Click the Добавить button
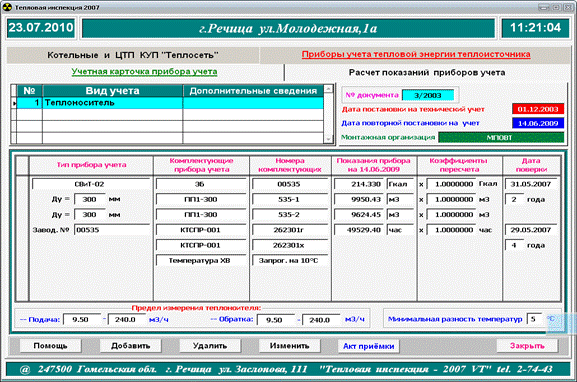This screenshot has height=382, width=577. [131, 346]
